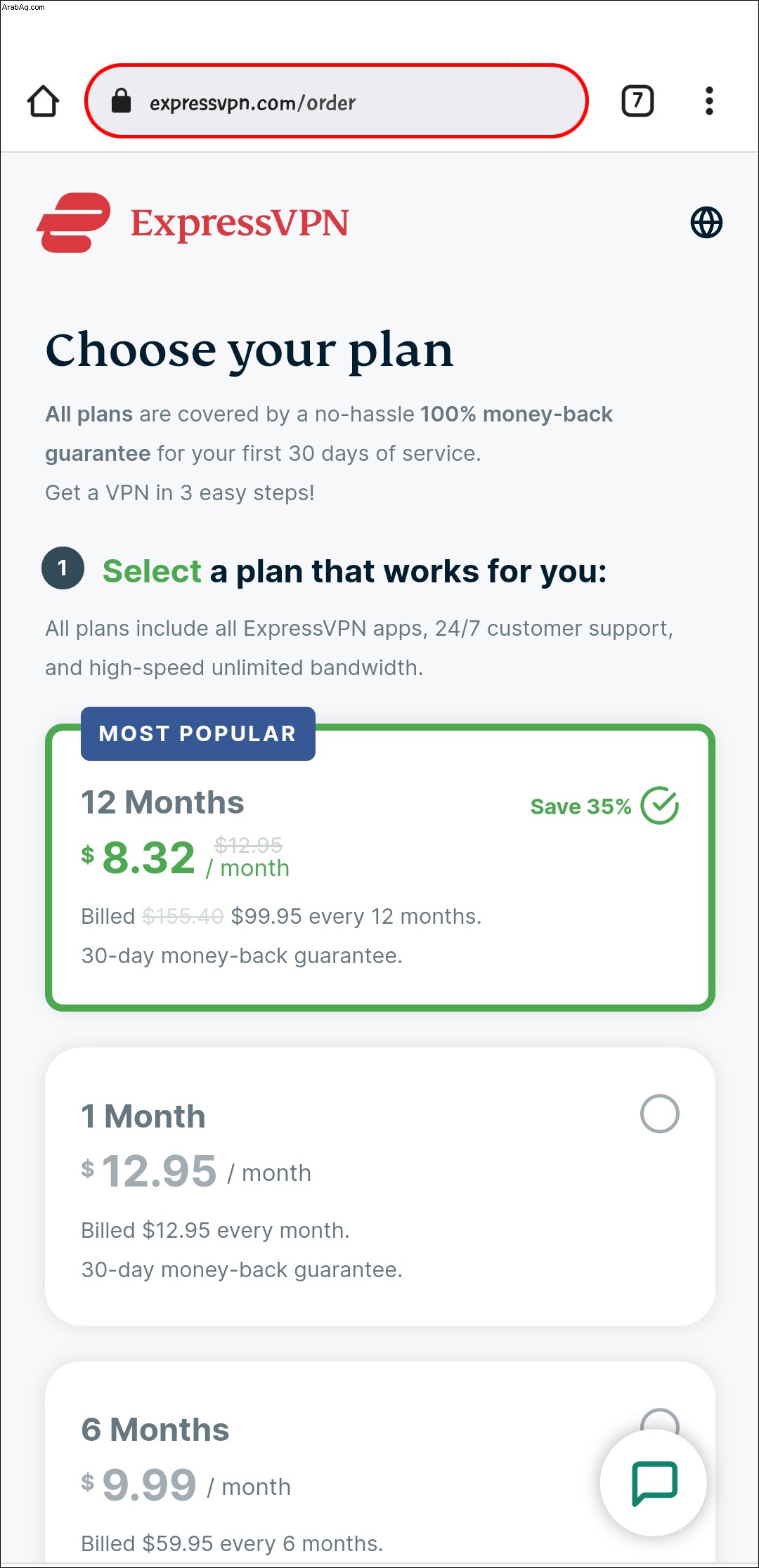Click the step 1 number circle
Screen dimensions: 759x1568
(63, 568)
